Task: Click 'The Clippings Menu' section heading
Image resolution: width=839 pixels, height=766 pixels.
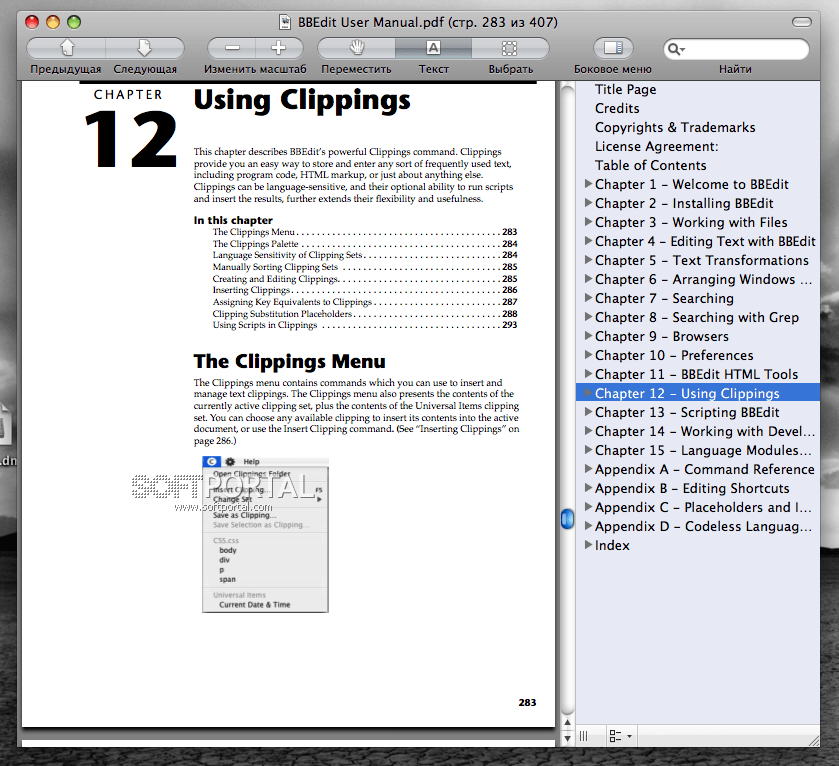Action: [x=289, y=362]
